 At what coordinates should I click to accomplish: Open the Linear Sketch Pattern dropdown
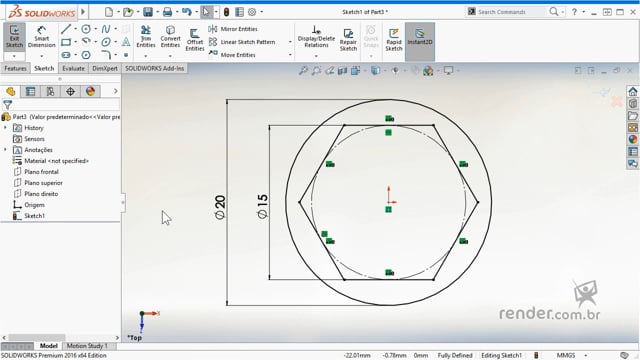click(x=290, y=42)
